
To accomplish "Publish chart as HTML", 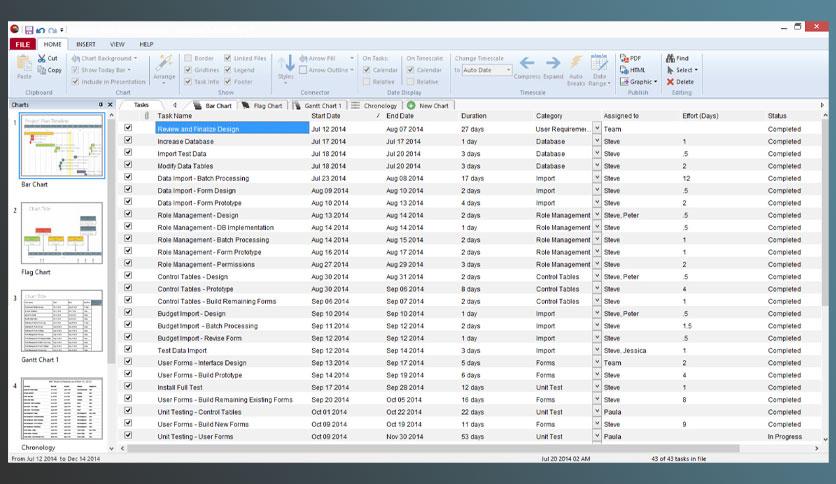I will [x=632, y=70].
